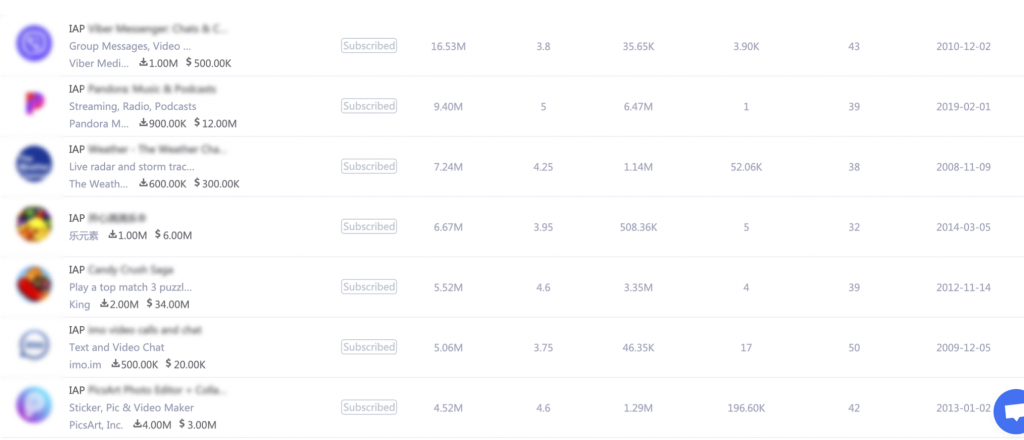Click the imo app icon
Screen dimensions: 1024x440
click(x=34, y=345)
